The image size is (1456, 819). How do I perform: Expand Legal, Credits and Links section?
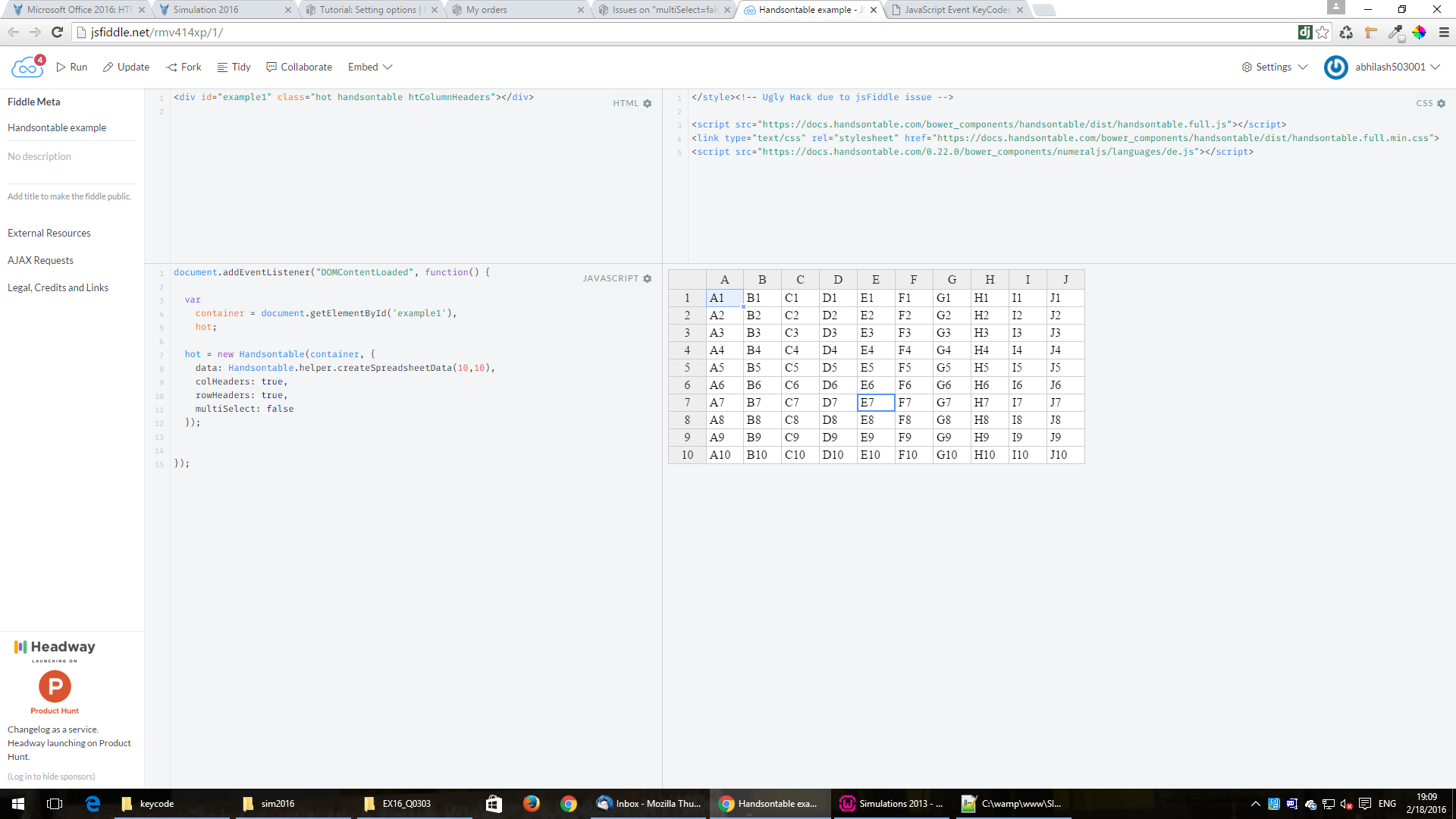(58, 287)
